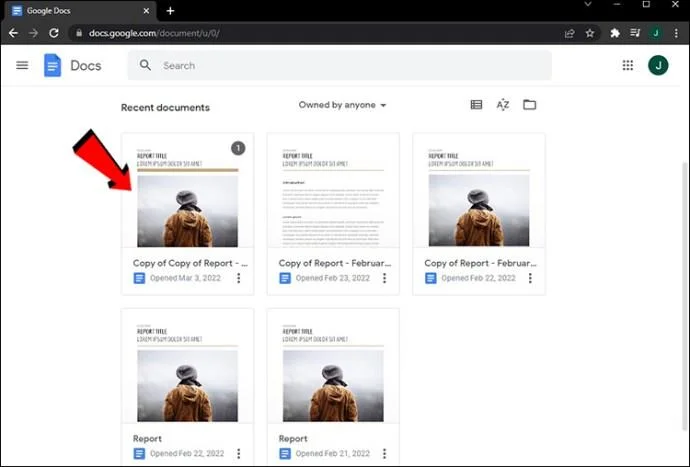The image size is (690, 467).
Task: Open the main menu hamburger icon
Action: pos(22,65)
